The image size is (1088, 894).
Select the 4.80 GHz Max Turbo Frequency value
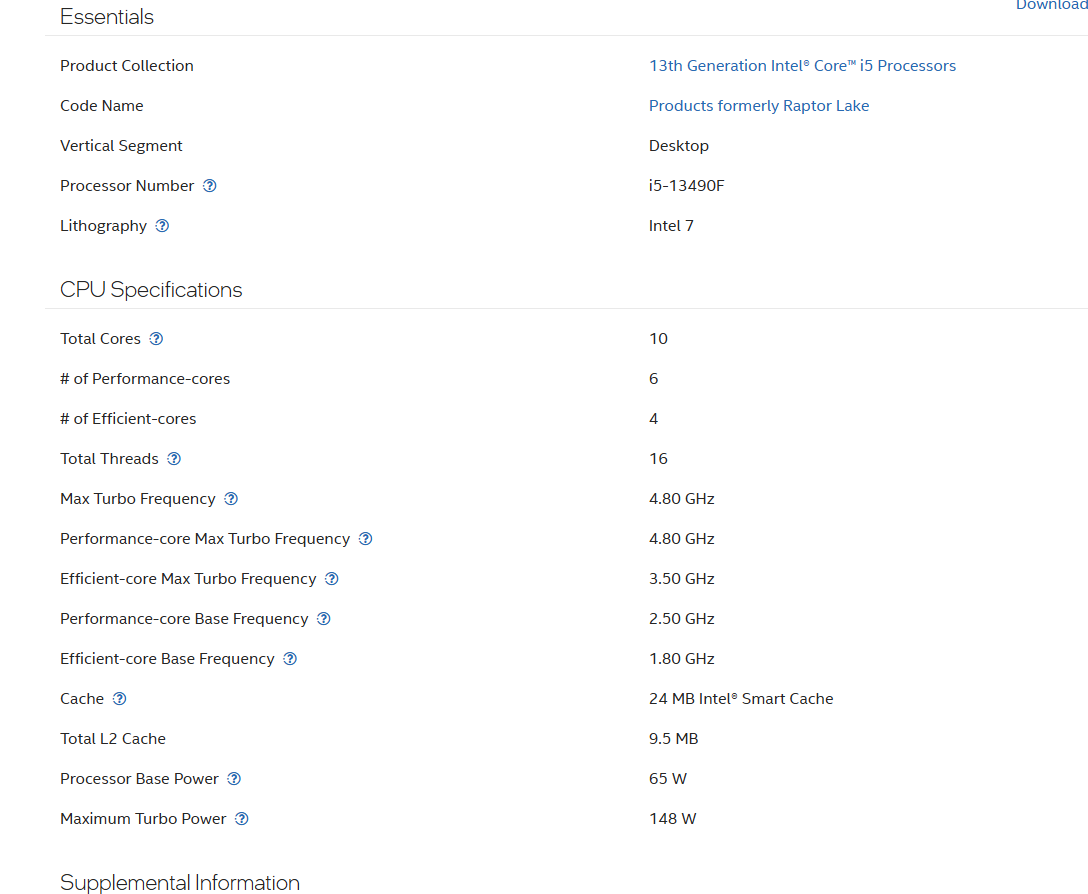coord(681,499)
